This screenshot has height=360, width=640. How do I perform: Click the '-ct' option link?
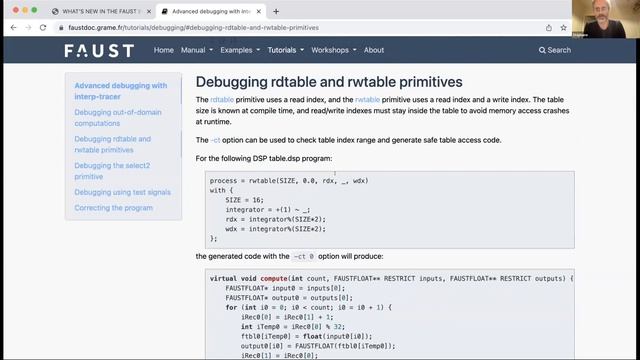pyautogui.click(x=215, y=140)
